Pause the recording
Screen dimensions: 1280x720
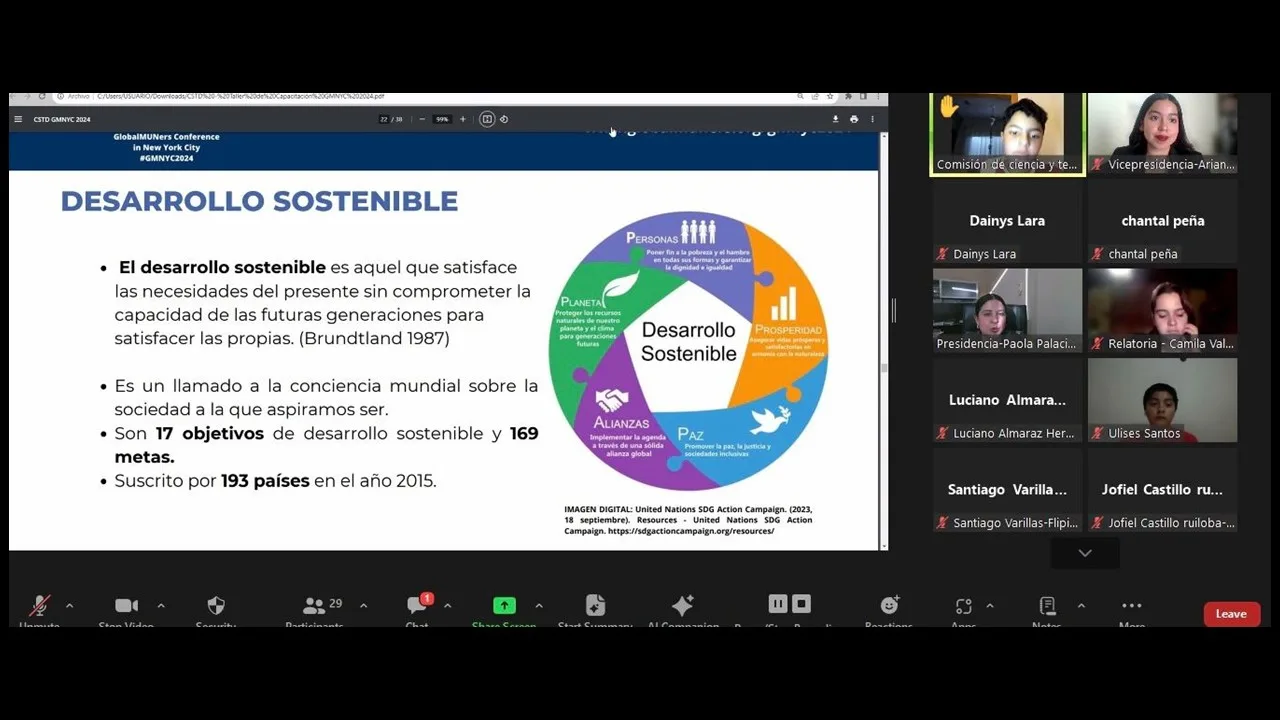[777, 604]
